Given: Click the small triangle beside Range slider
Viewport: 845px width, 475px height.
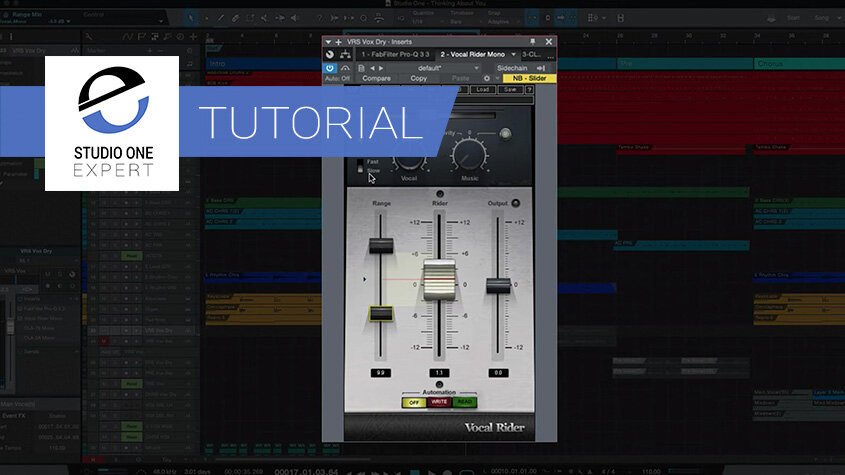Looking at the screenshot, I should pos(364,279).
